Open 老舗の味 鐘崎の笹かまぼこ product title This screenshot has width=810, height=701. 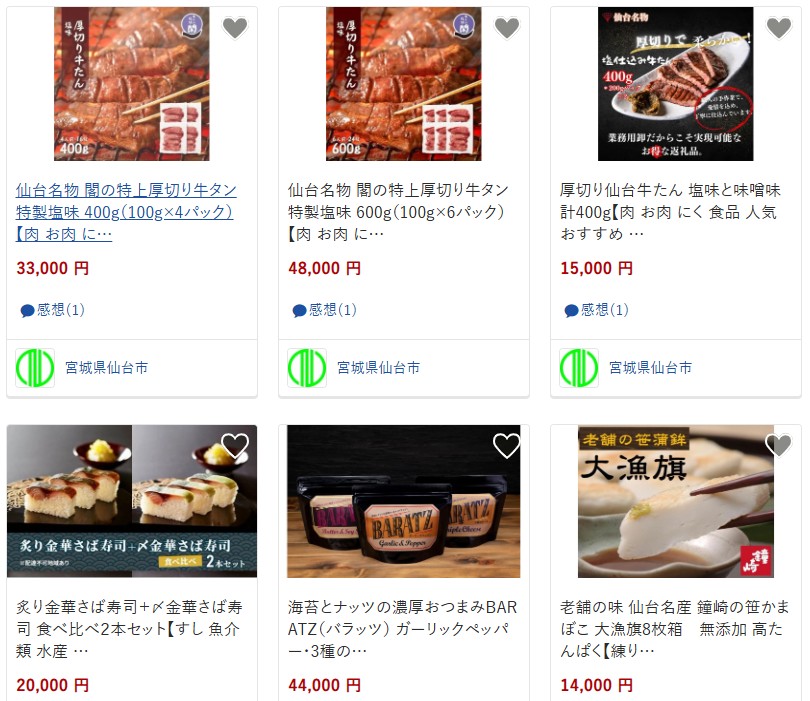pyautogui.click(x=674, y=629)
